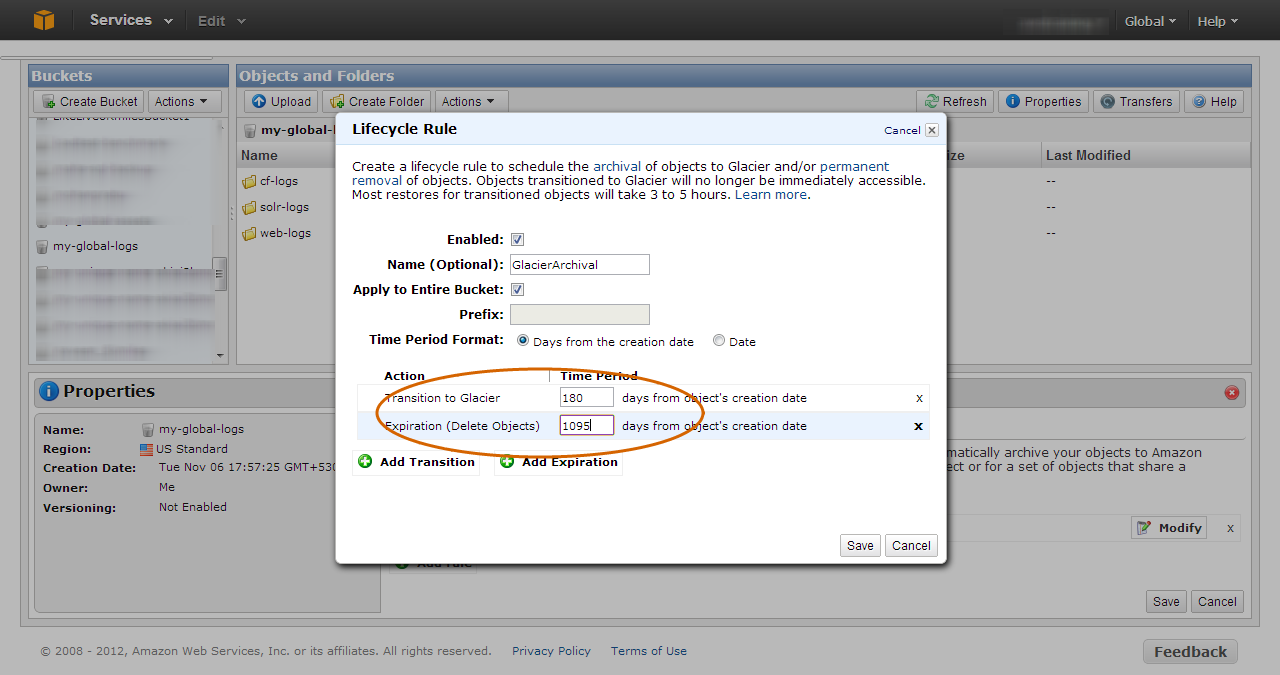Open the Edit dropdown in top bar
The image size is (1280, 675).
[x=221, y=21]
